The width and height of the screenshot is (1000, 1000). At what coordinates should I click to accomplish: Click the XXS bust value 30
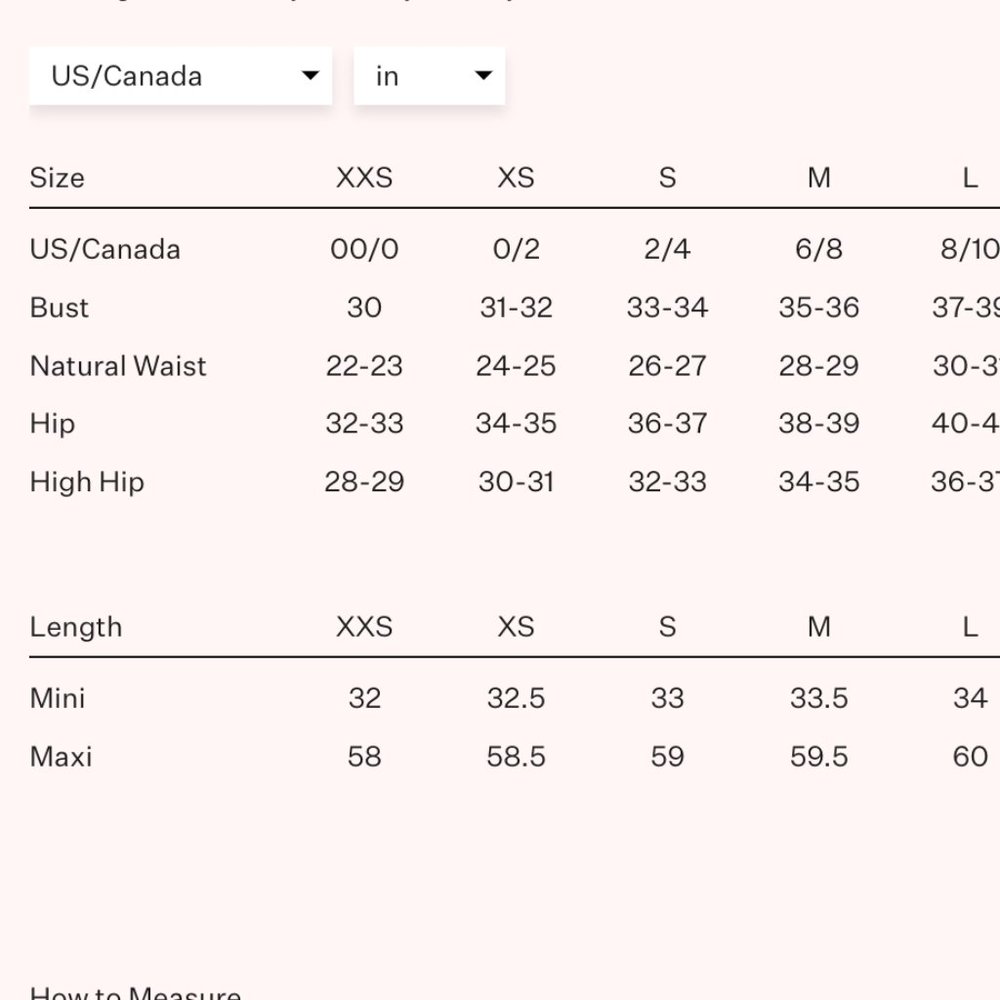pos(364,308)
